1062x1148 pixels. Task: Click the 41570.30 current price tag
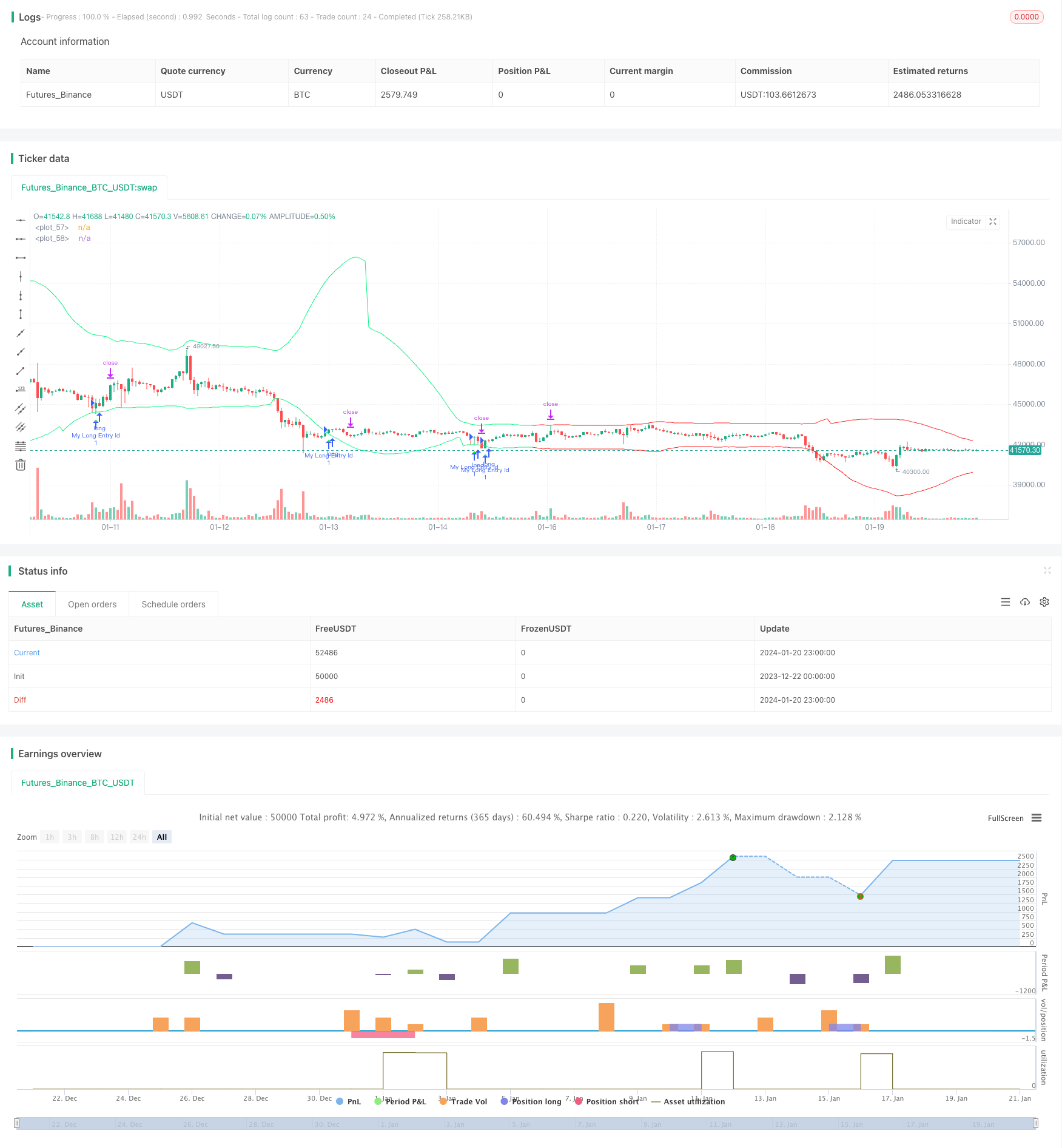(x=1024, y=450)
